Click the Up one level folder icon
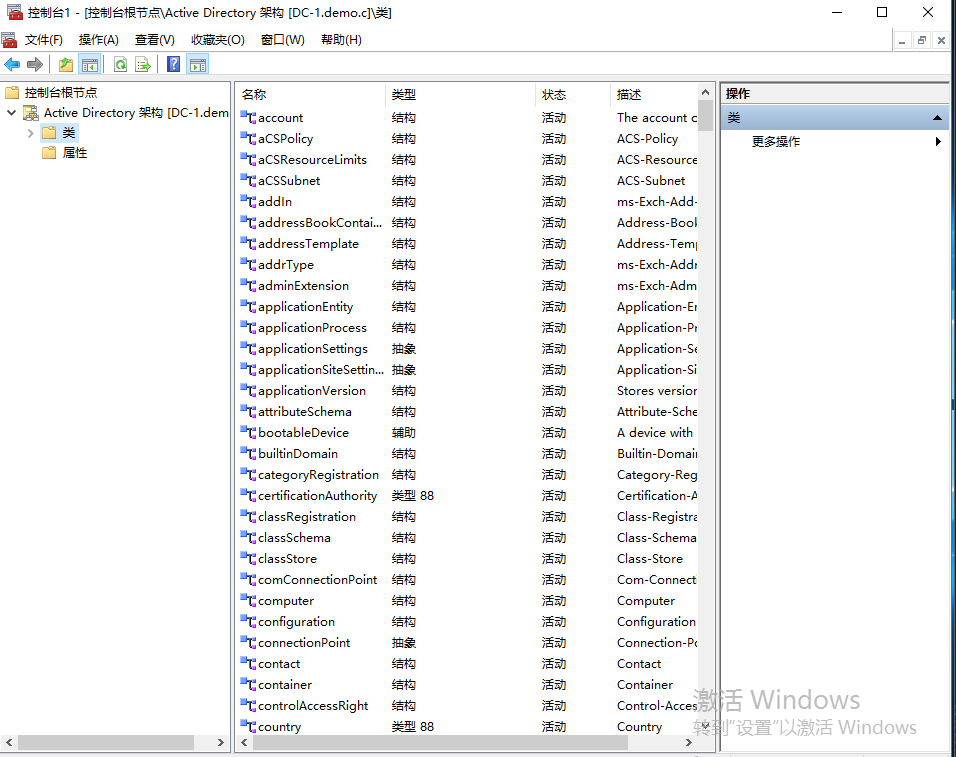Viewport: 956px width, 757px height. [66, 65]
